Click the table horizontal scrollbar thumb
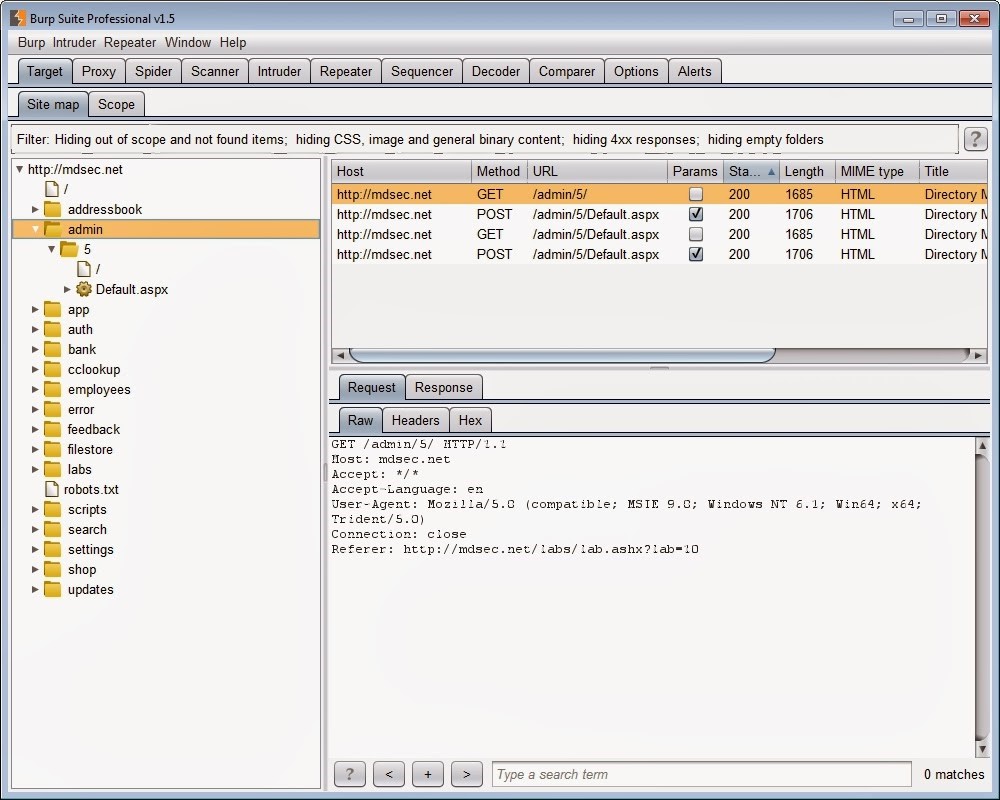Viewport: 1000px width, 800px height. click(562, 355)
